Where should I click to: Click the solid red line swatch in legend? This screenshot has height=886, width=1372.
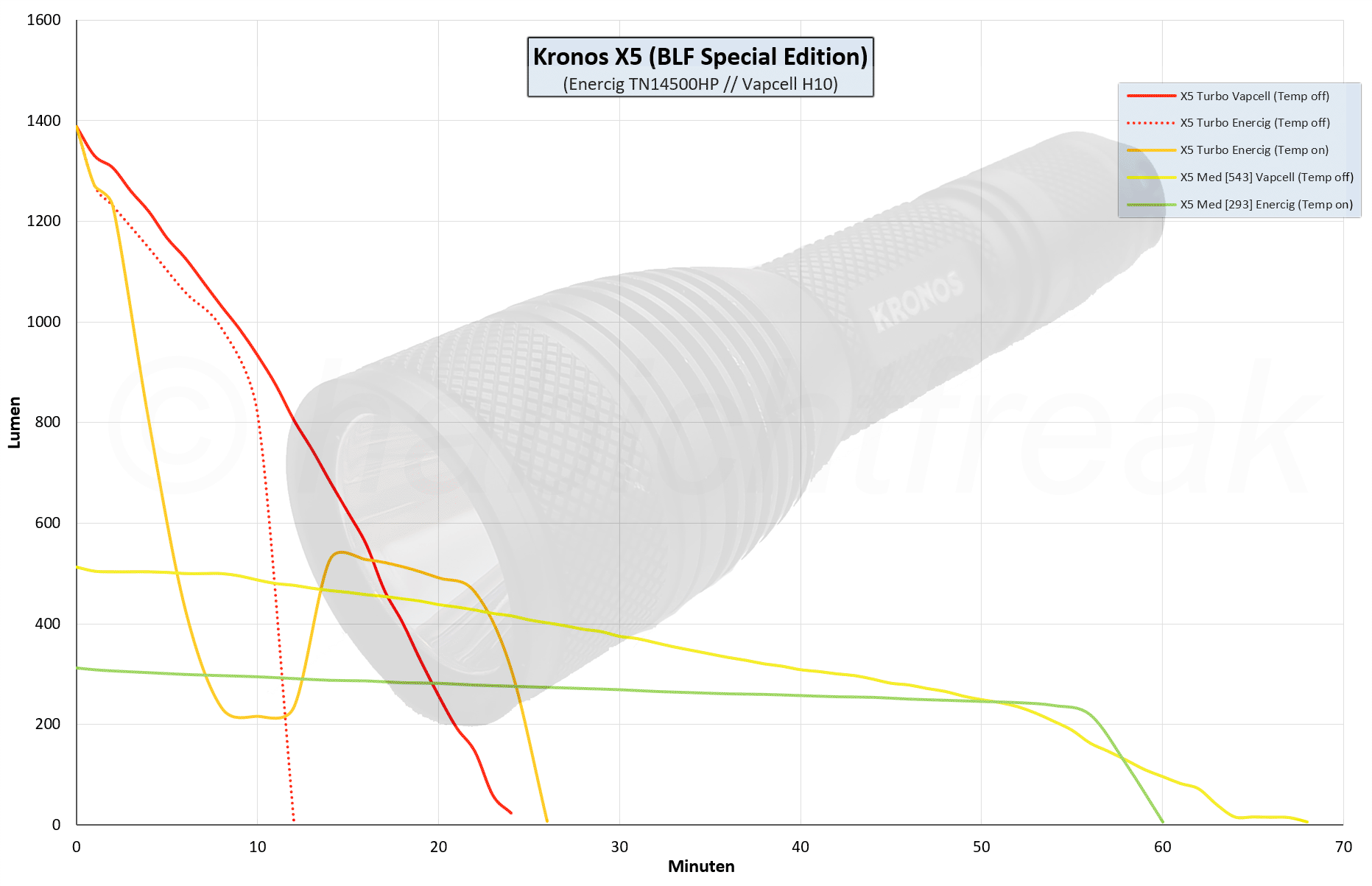1151,96
